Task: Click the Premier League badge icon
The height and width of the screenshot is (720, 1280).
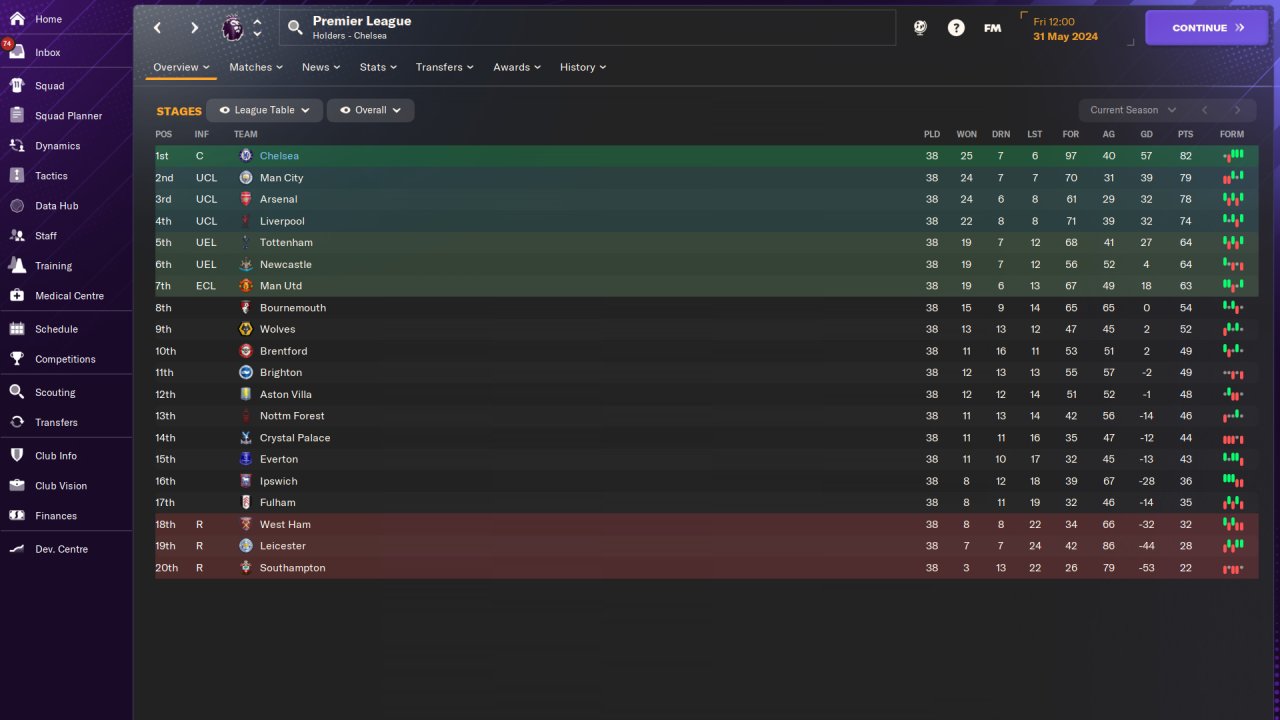Action: click(x=233, y=28)
